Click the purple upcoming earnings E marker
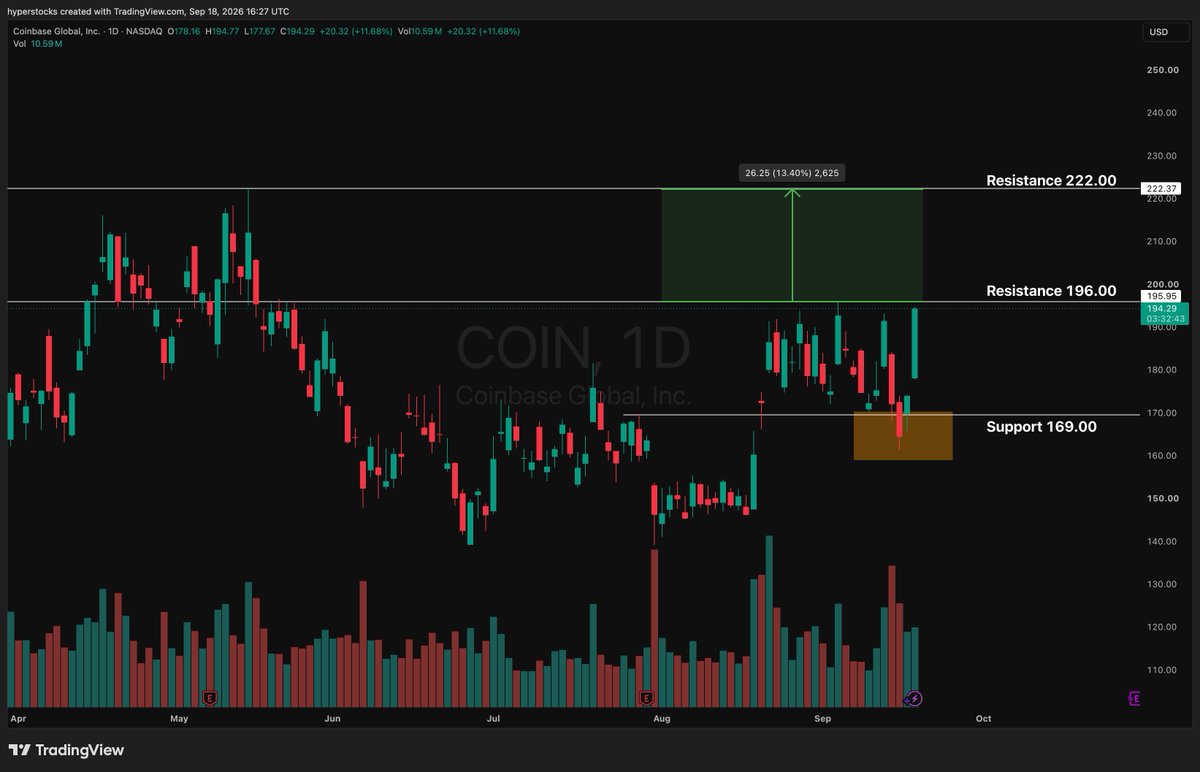The image size is (1200, 772). (x=1134, y=698)
